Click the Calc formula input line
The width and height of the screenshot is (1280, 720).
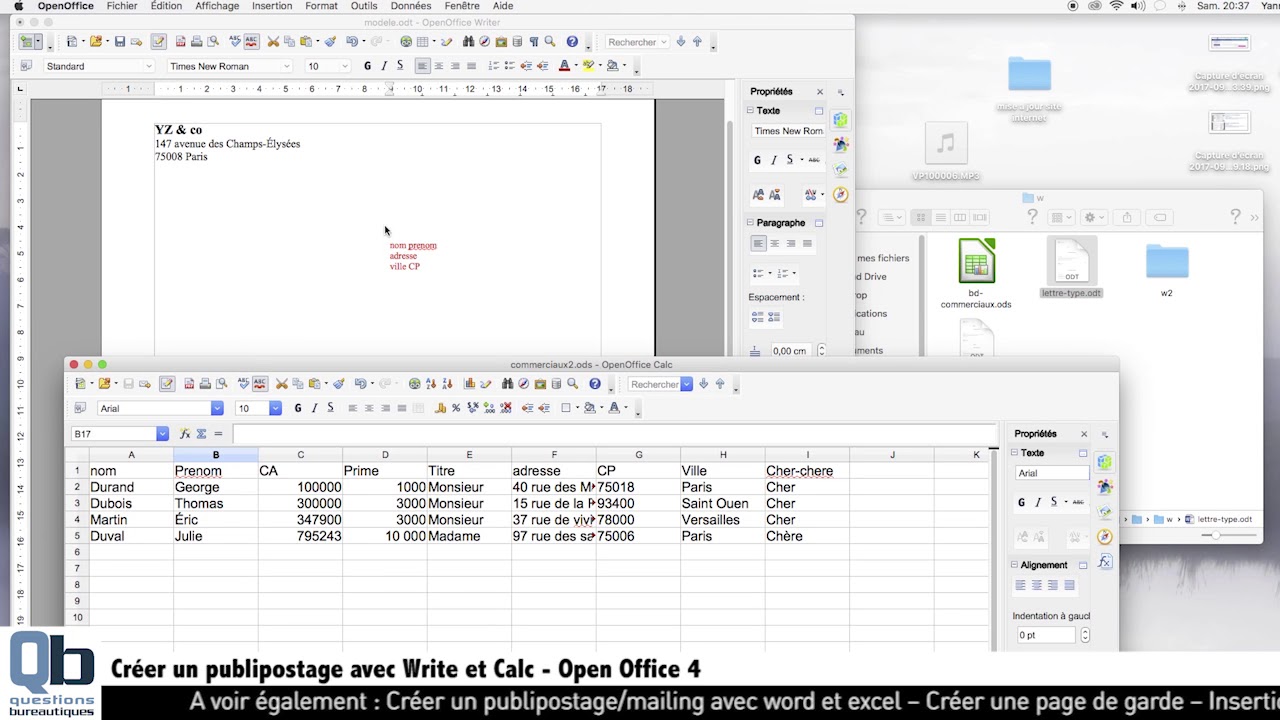[x=614, y=433]
